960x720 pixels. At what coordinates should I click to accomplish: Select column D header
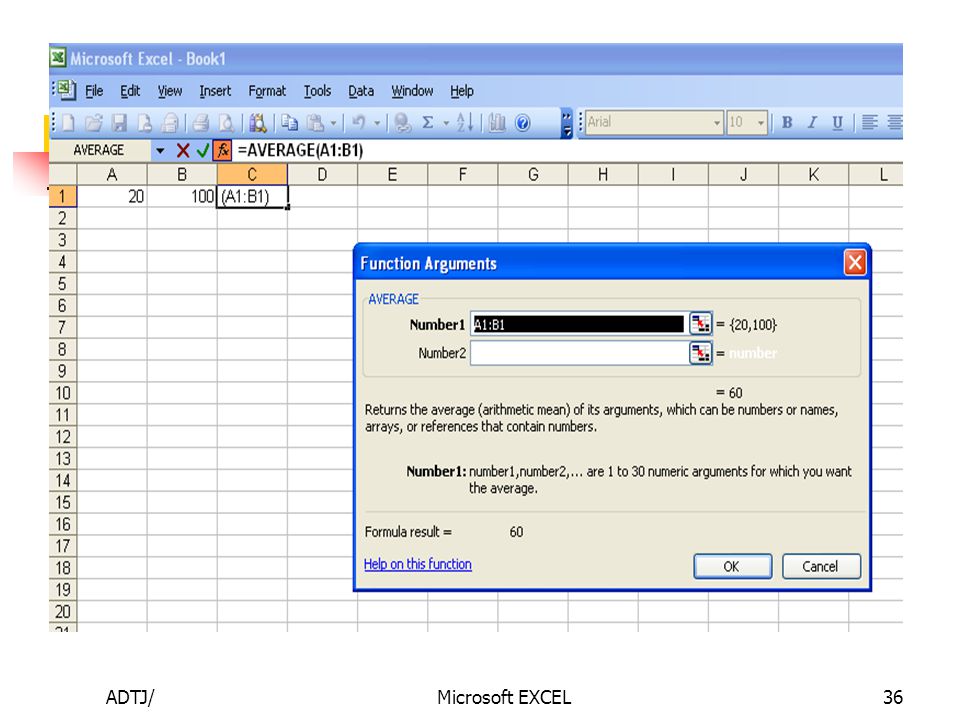322,175
